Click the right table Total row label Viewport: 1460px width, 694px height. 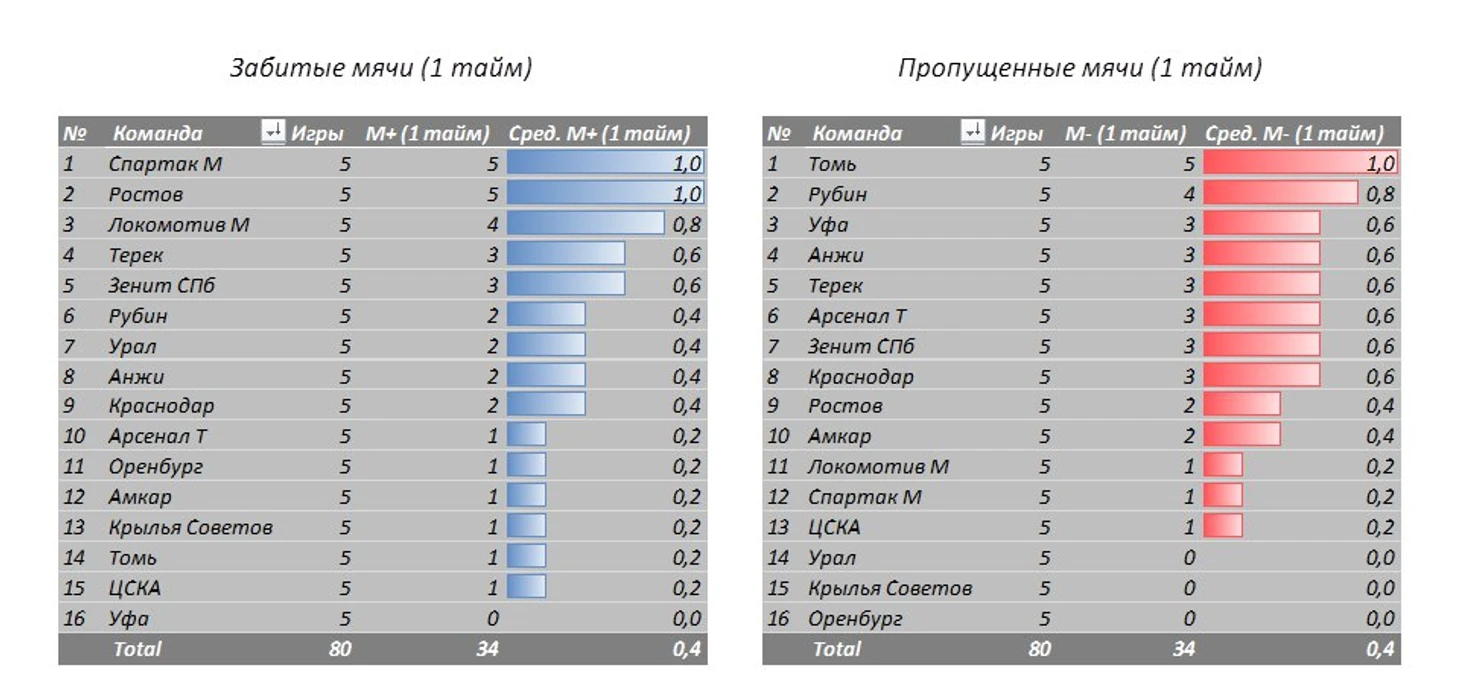click(836, 648)
